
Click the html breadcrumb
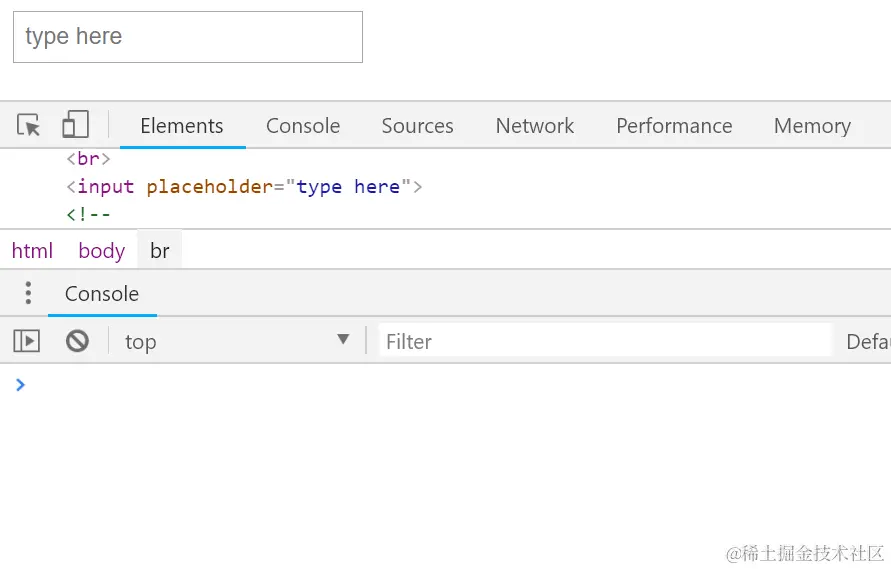tap(32, 251)
